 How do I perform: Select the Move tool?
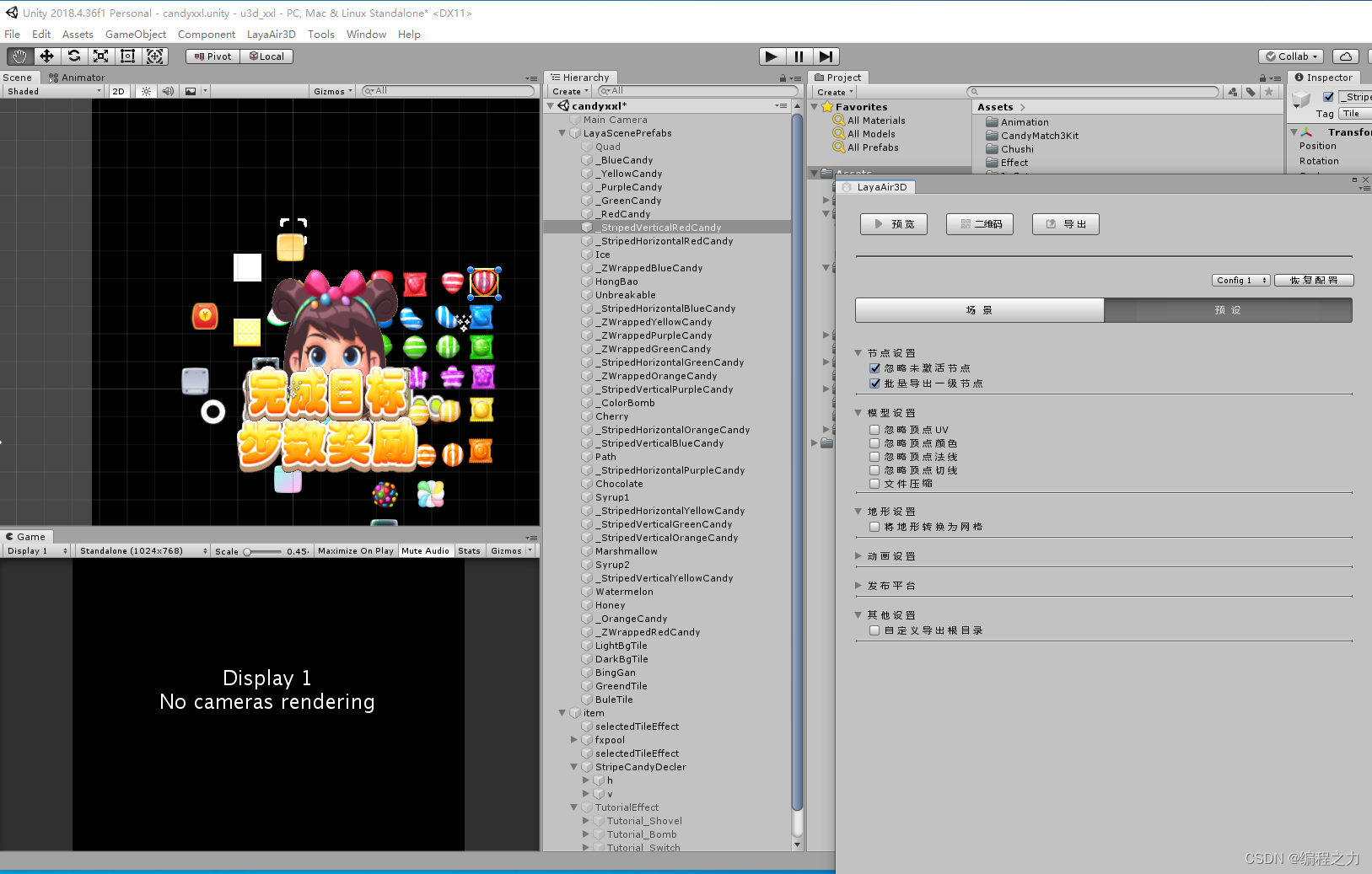tap(46, 56)
